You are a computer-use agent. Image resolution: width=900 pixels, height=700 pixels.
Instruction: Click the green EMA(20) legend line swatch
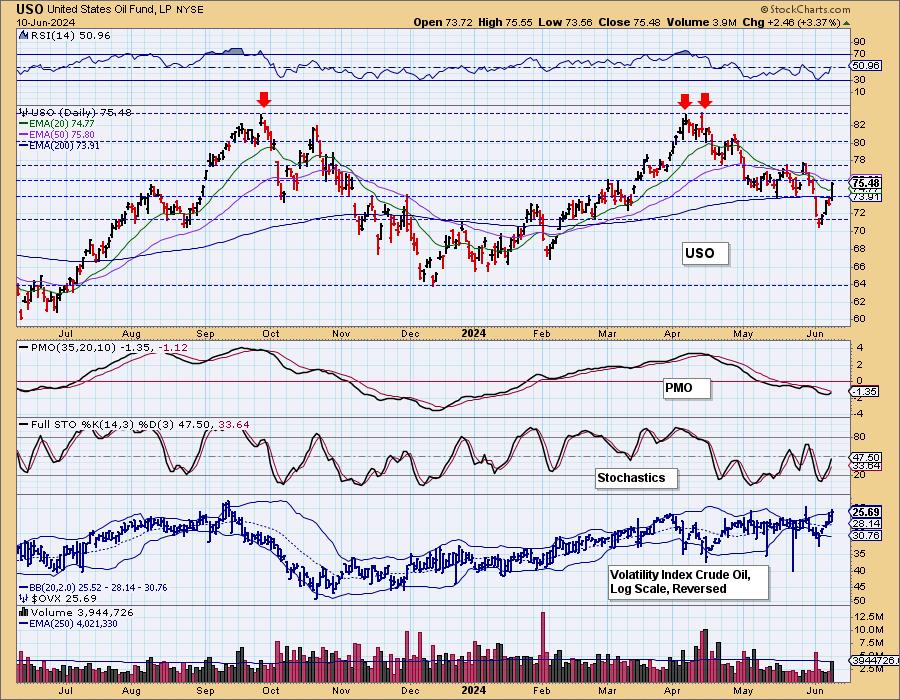tap(24, 123)
